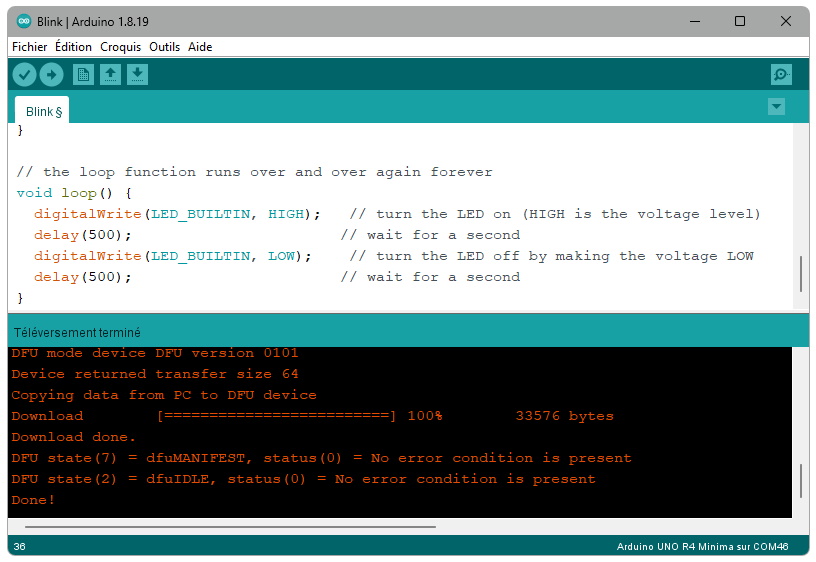Create a new sketch with New icon
Viewport: 816px width, 562px height.
click(84, 75)
